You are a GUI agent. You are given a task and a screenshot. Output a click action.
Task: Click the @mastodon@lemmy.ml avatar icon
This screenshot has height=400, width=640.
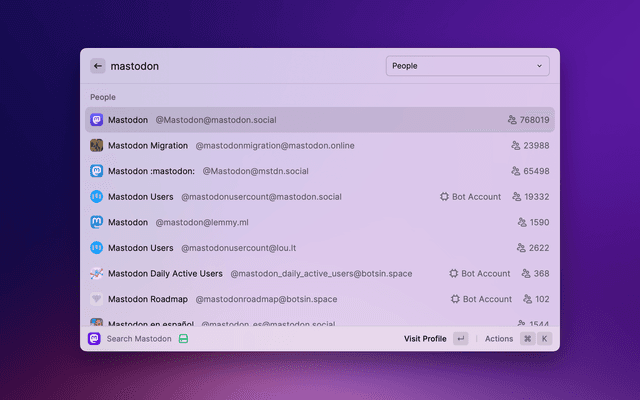pos(97,222)
